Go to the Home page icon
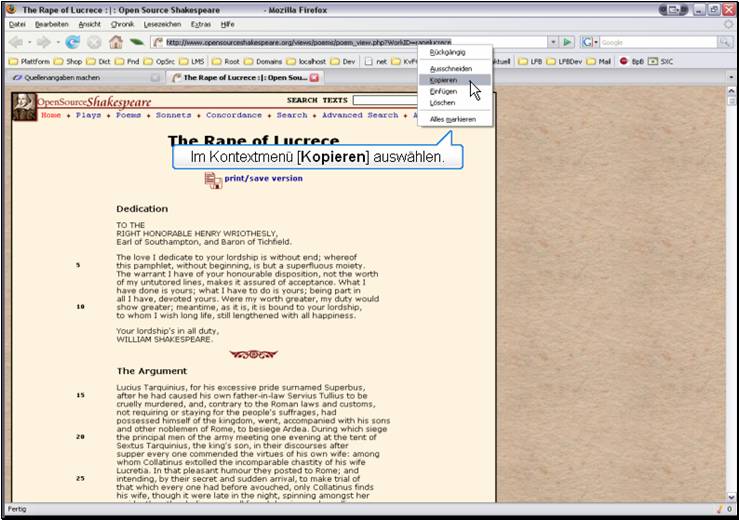The width and height of the screenshot is (739, 520). click(x=116, y=42)
